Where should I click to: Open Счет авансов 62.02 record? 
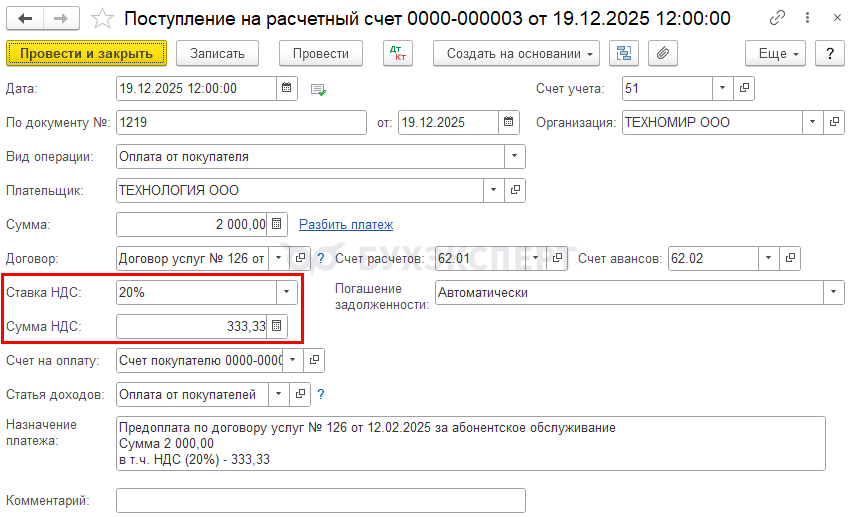coord(790,258)
